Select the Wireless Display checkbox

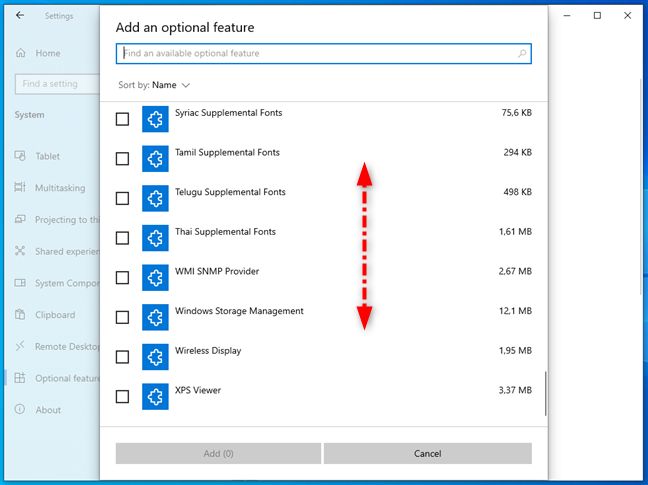click(x=122, y=357)
